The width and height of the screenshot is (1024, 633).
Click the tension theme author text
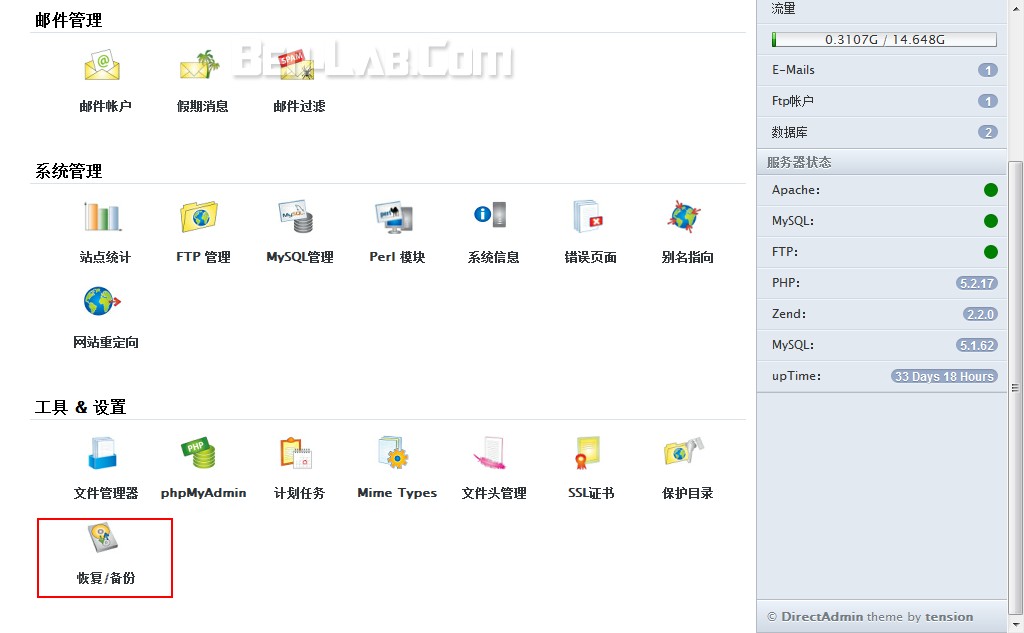click(x=949, y=617)
